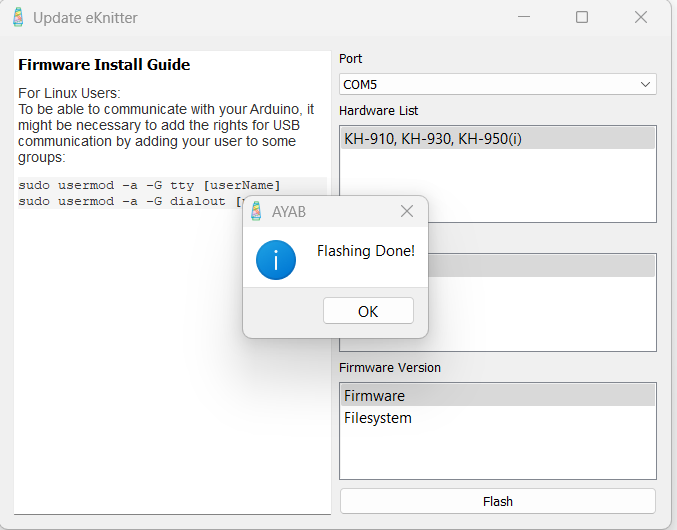
Task: Click empty space below Filesystem in the list
Action: tap(497, 453)
